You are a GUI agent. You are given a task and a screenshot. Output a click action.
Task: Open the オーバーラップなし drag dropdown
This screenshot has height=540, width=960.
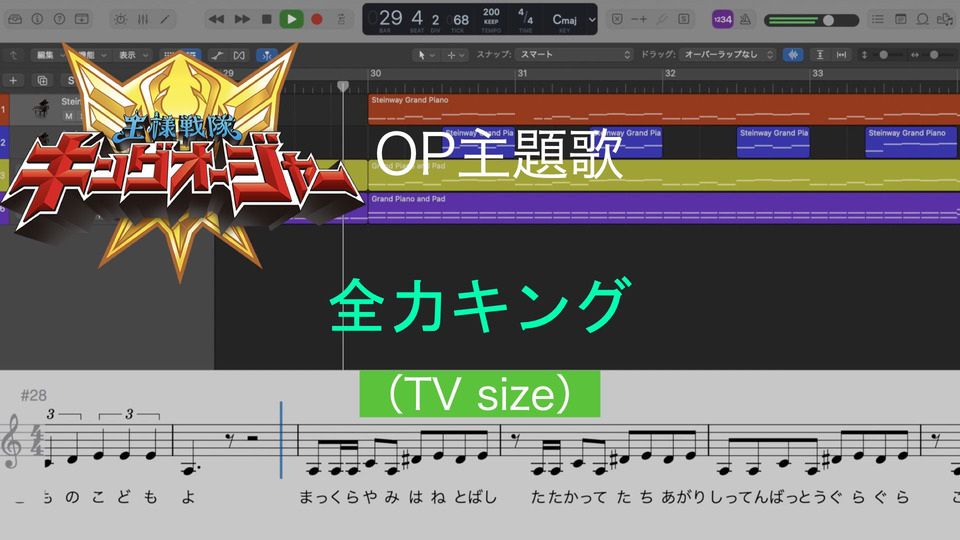[727, 54]
